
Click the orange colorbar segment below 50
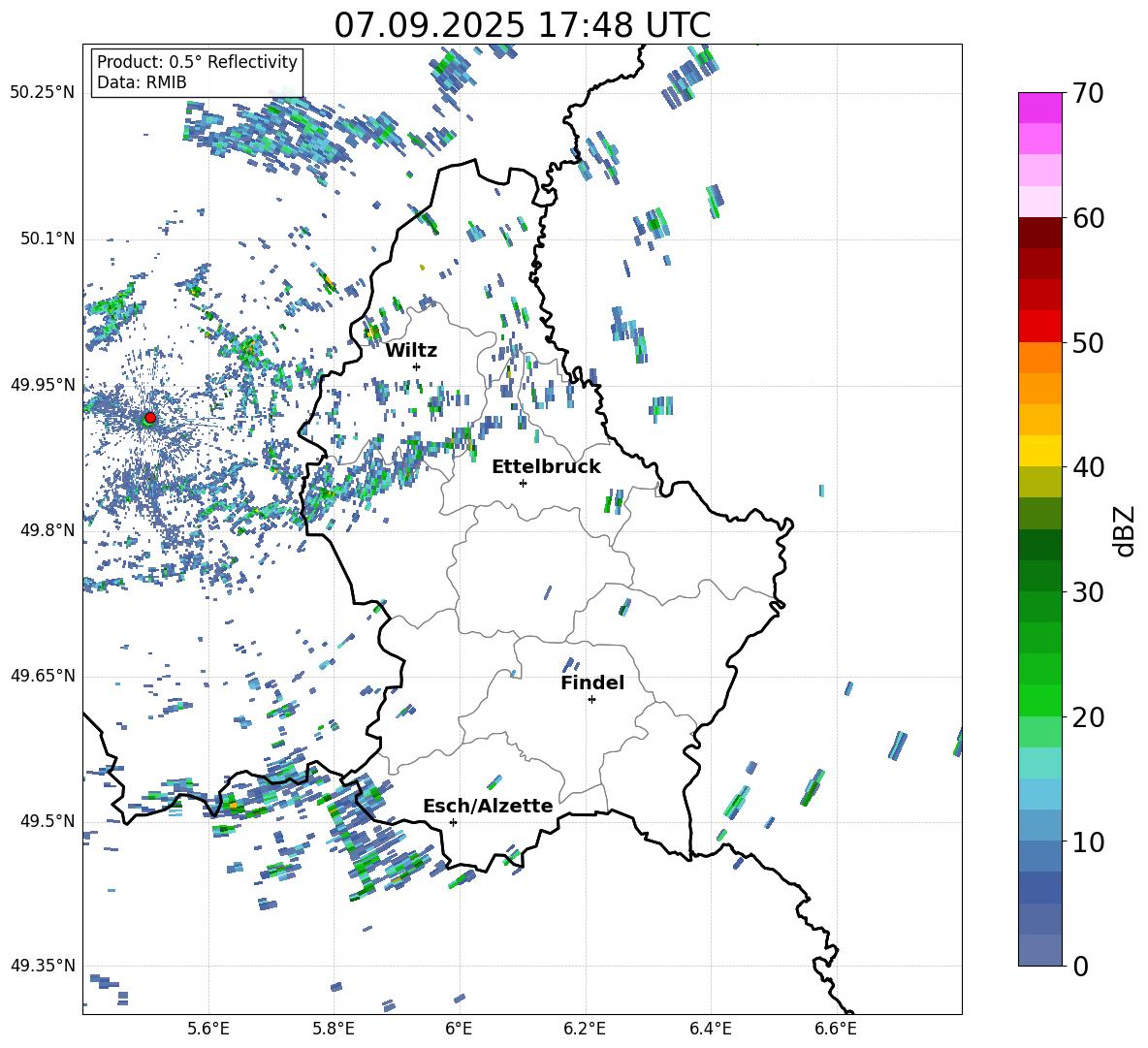(x=1040, y=358)
